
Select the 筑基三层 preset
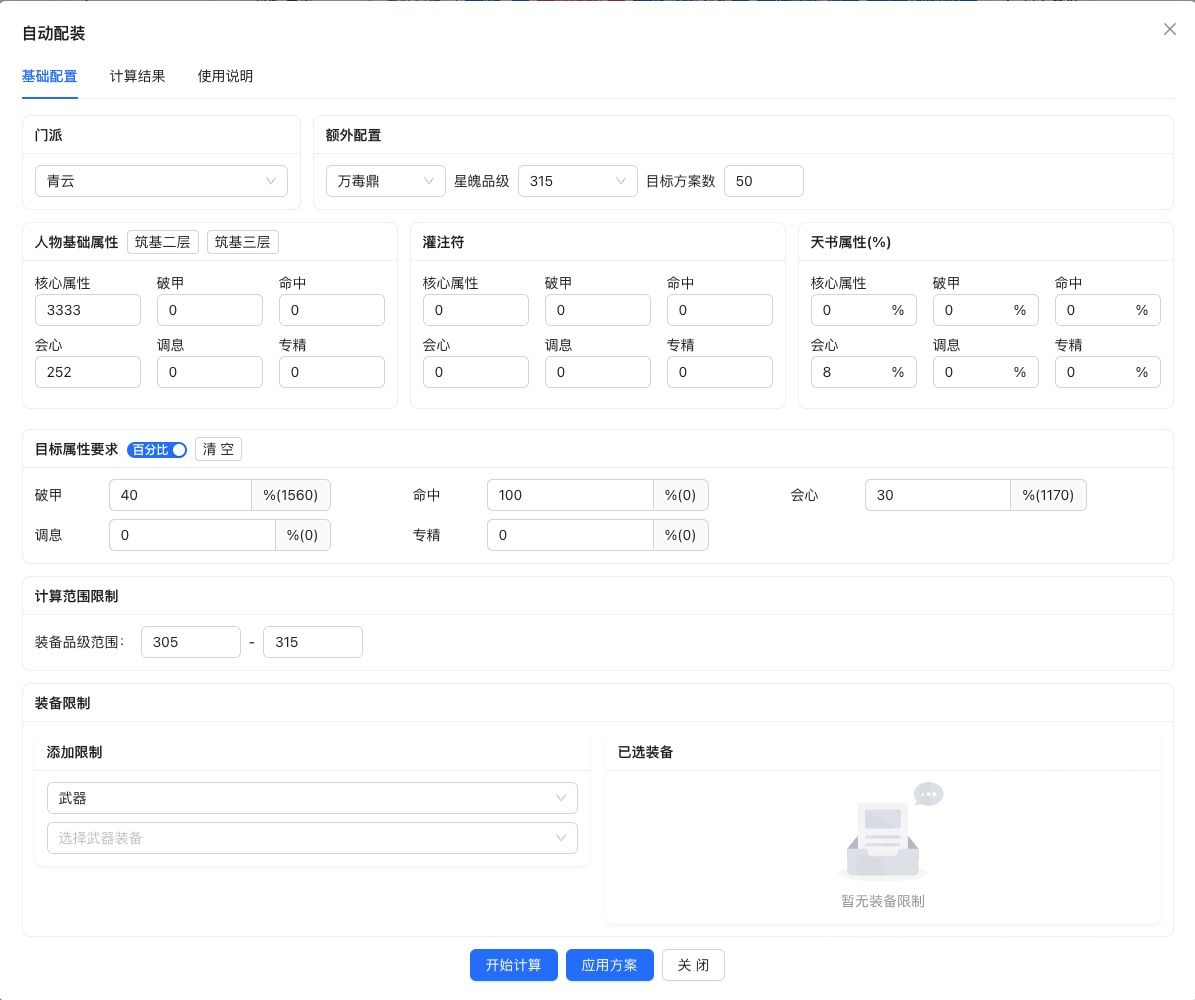242,241
